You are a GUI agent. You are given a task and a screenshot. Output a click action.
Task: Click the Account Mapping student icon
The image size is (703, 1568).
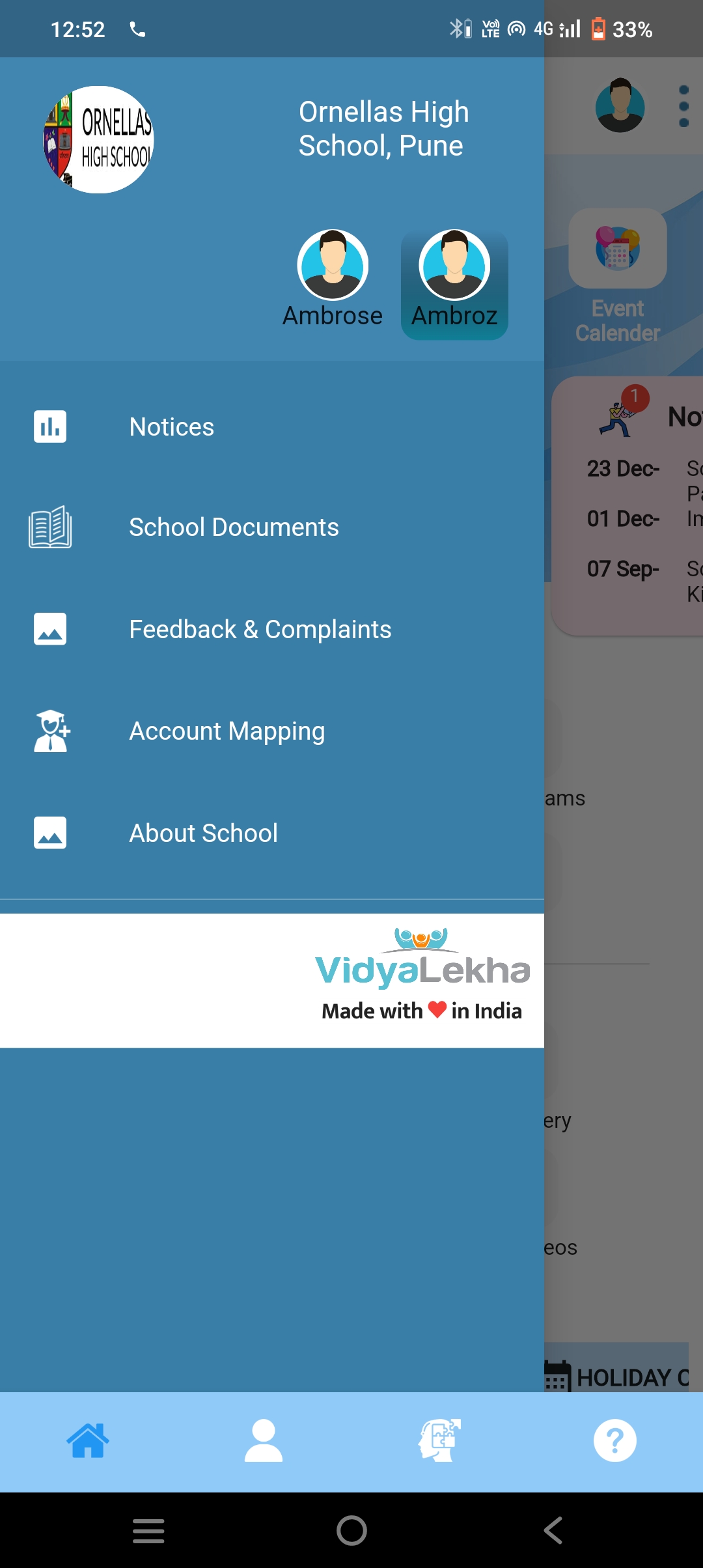(51, 731)
